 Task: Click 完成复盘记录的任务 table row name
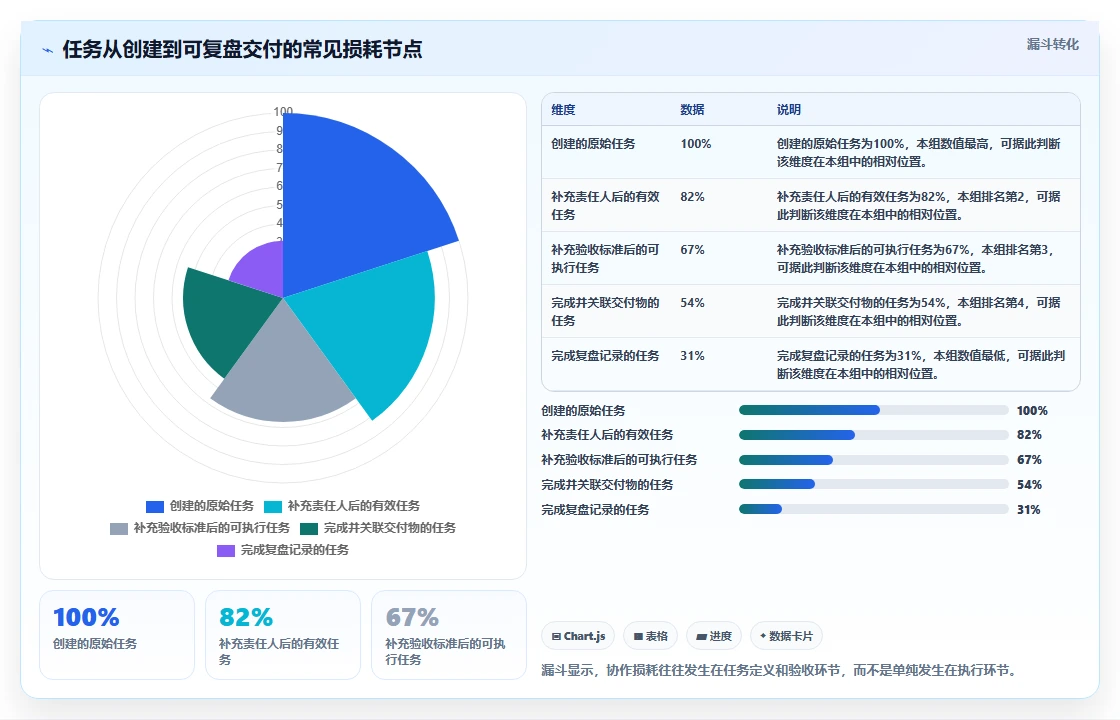coord(605,355)
